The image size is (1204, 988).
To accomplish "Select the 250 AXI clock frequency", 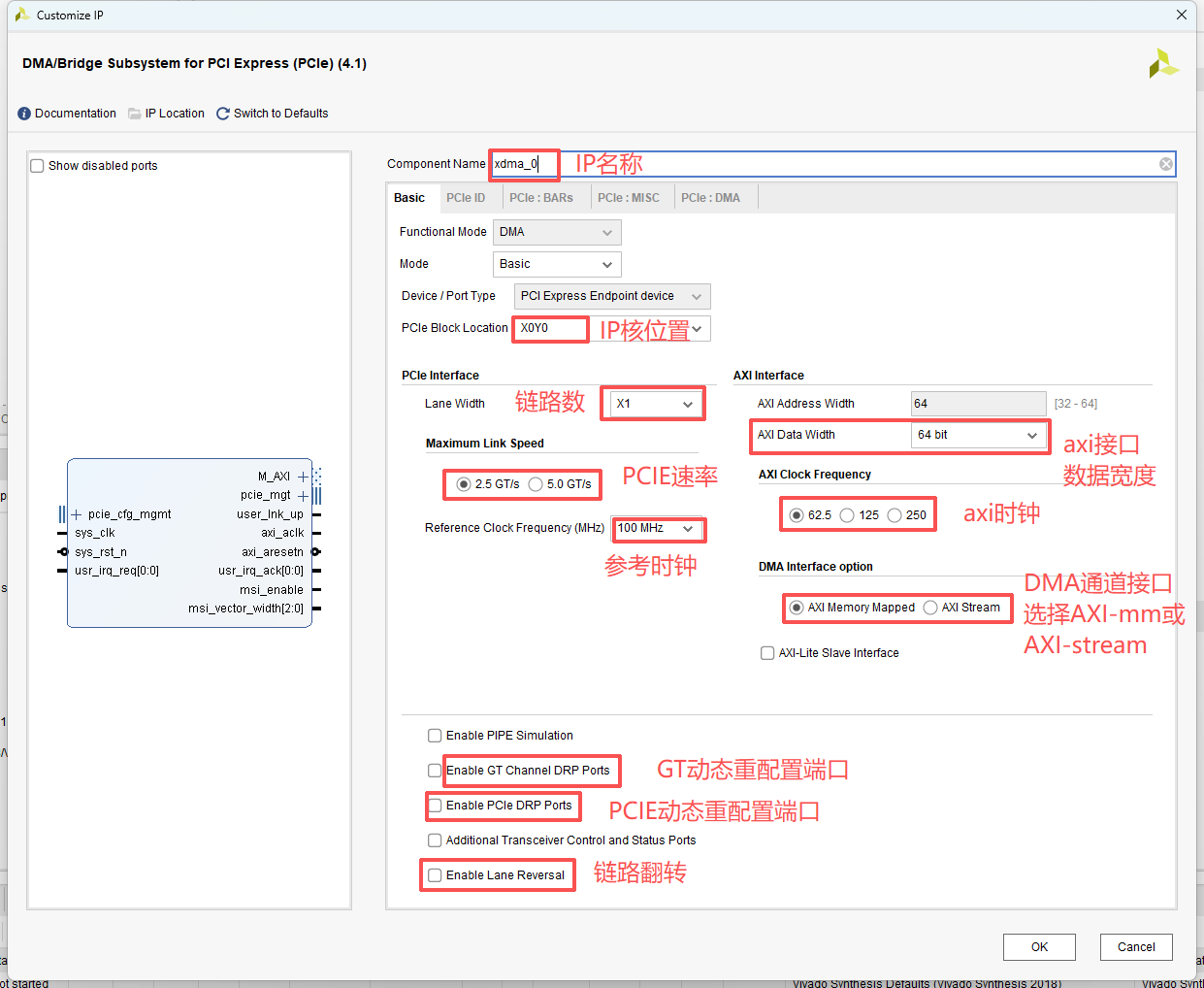I will tap(895, 515).
